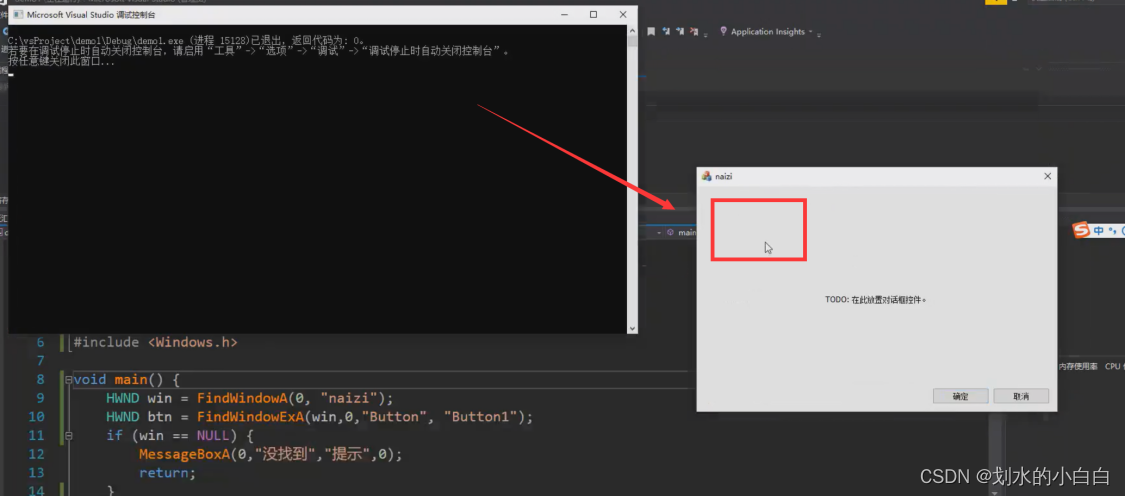Viewport: 1125px width, 496px height.
Task: Toggle Sogou punctuation mode icon
Action: pyautogui.click(x=1113, y=230)
